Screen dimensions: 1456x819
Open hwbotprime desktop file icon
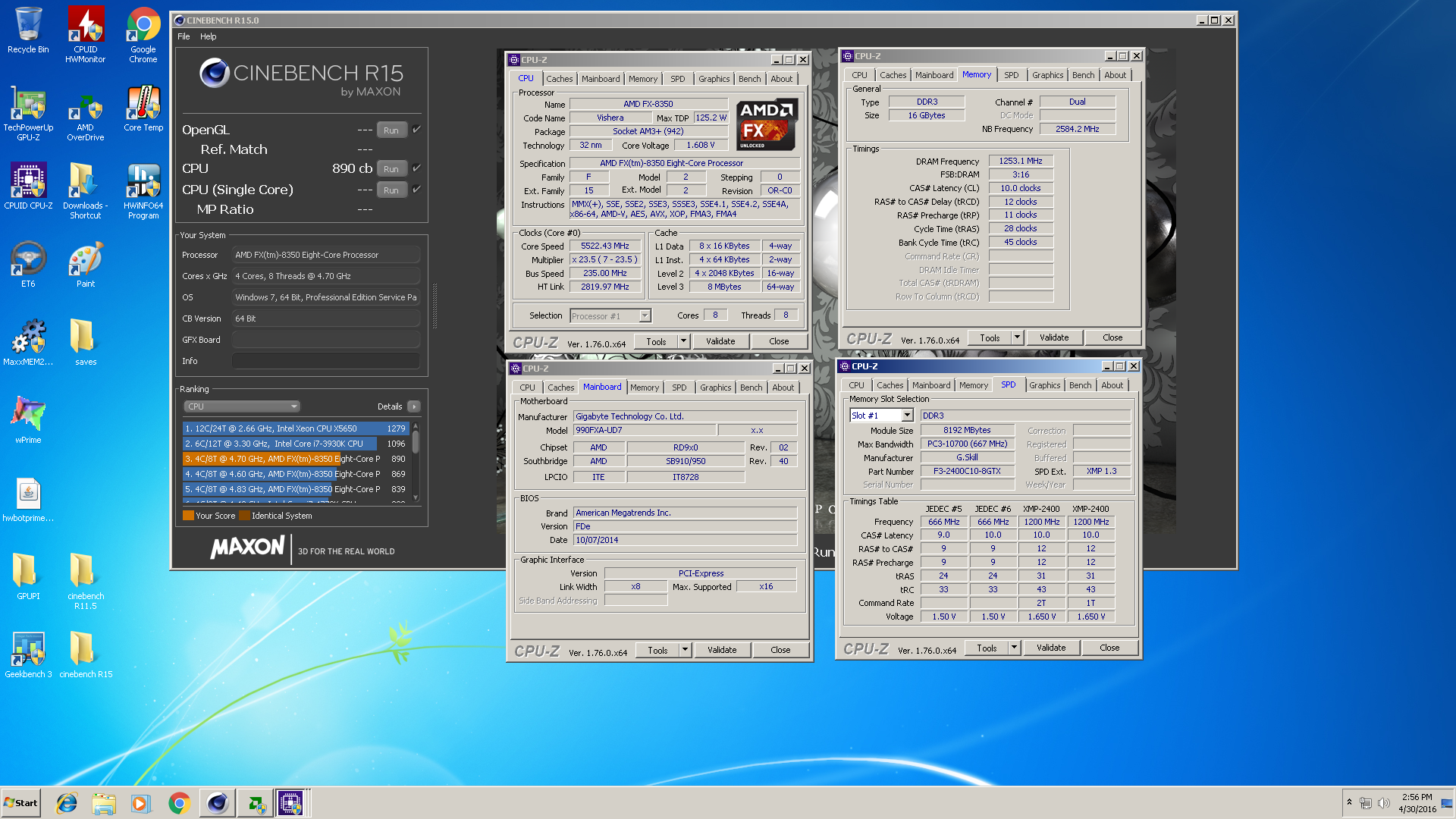[x=28, y=499]
